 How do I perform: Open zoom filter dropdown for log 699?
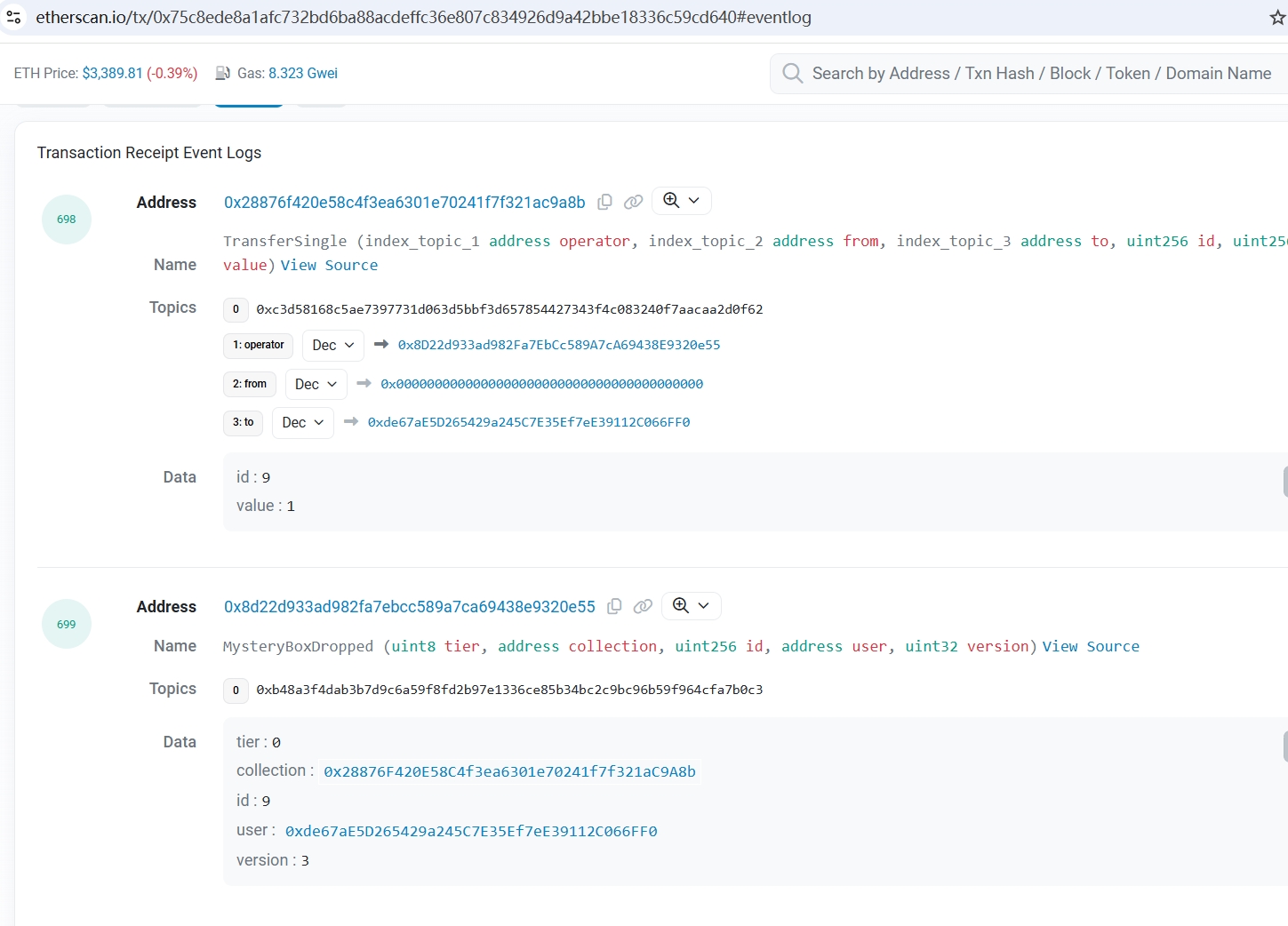tap(692, 605)
